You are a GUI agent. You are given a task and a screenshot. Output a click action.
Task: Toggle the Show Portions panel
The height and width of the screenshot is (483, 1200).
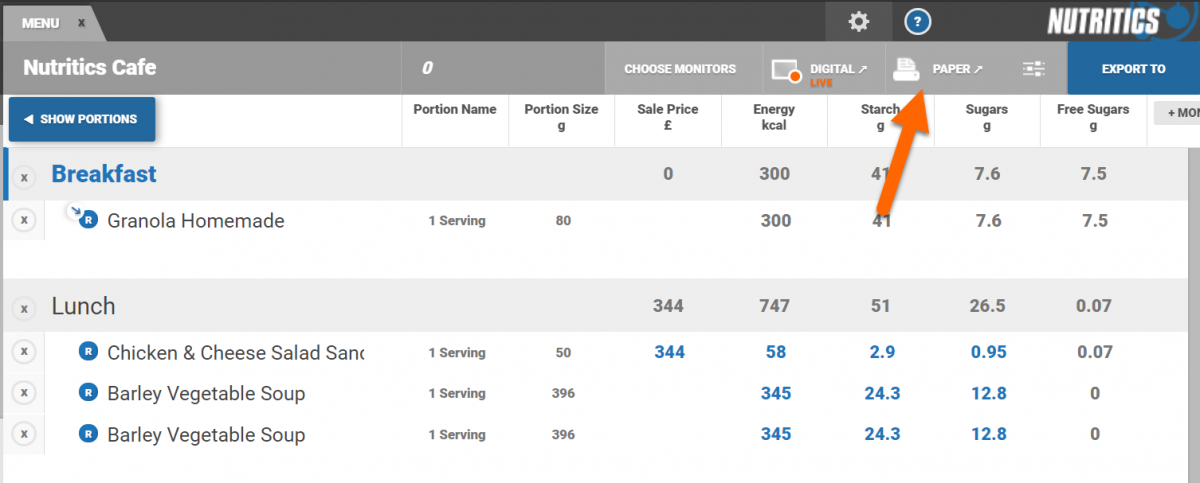point(82,119)
